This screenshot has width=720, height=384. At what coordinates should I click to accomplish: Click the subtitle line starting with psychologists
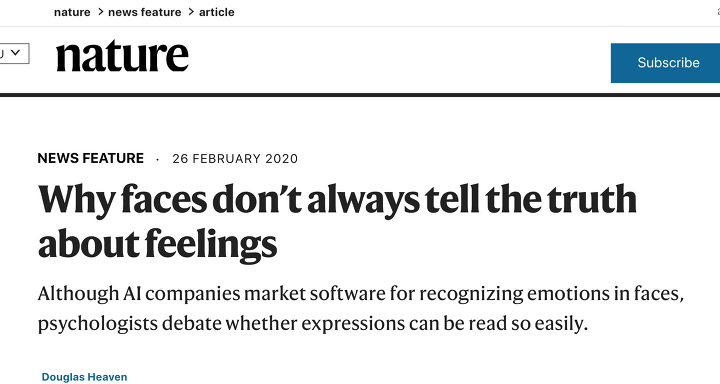pos(313,324)
